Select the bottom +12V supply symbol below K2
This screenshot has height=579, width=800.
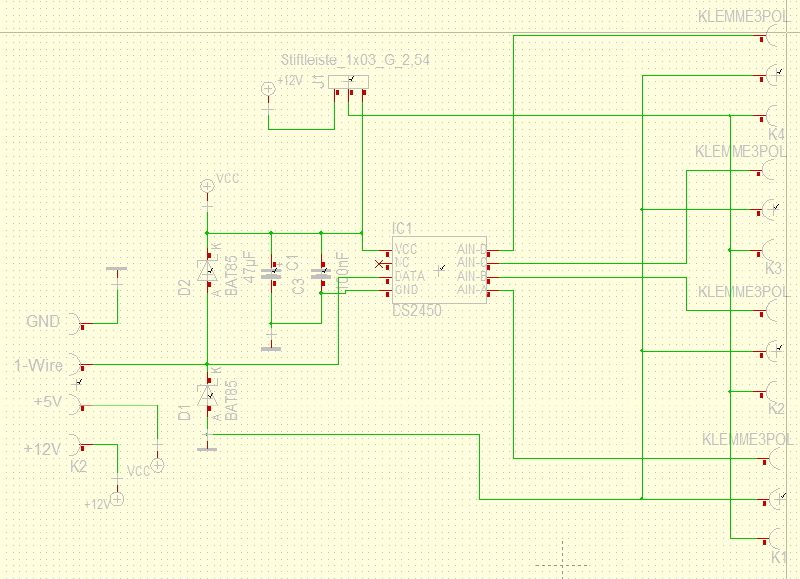[117, 499]
